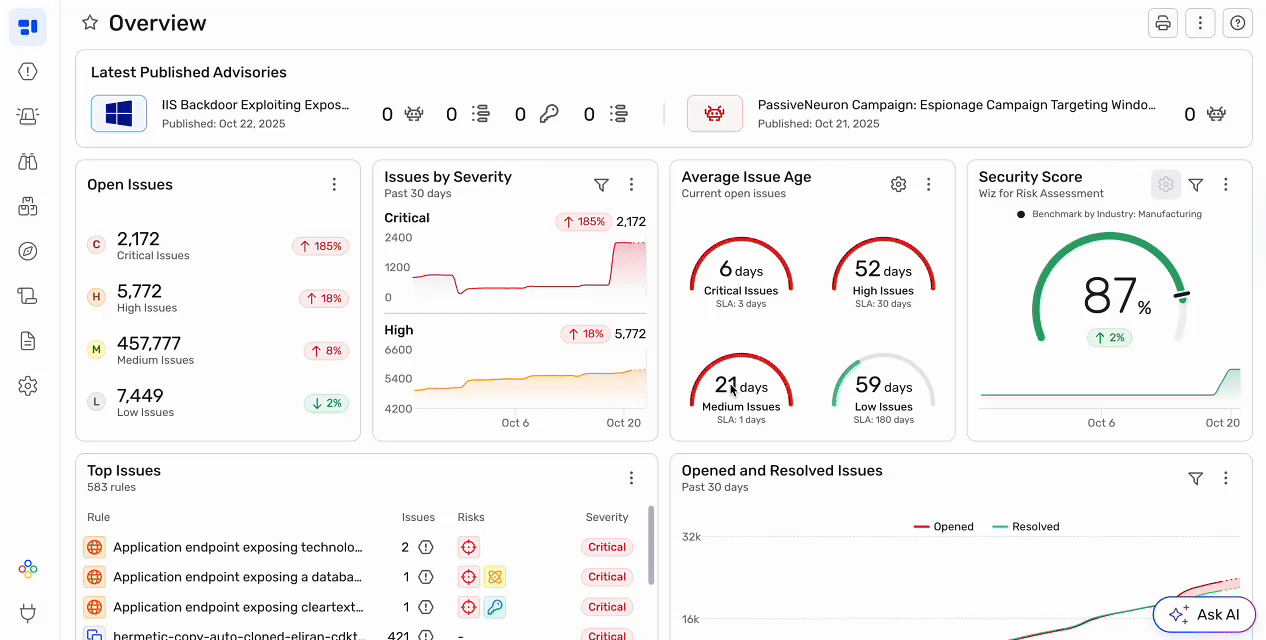Image resolution: width=1266 pixels, height=640 pixels.
Task: Open the compass explorer icon in sidebar
Action: pos(28,251)
